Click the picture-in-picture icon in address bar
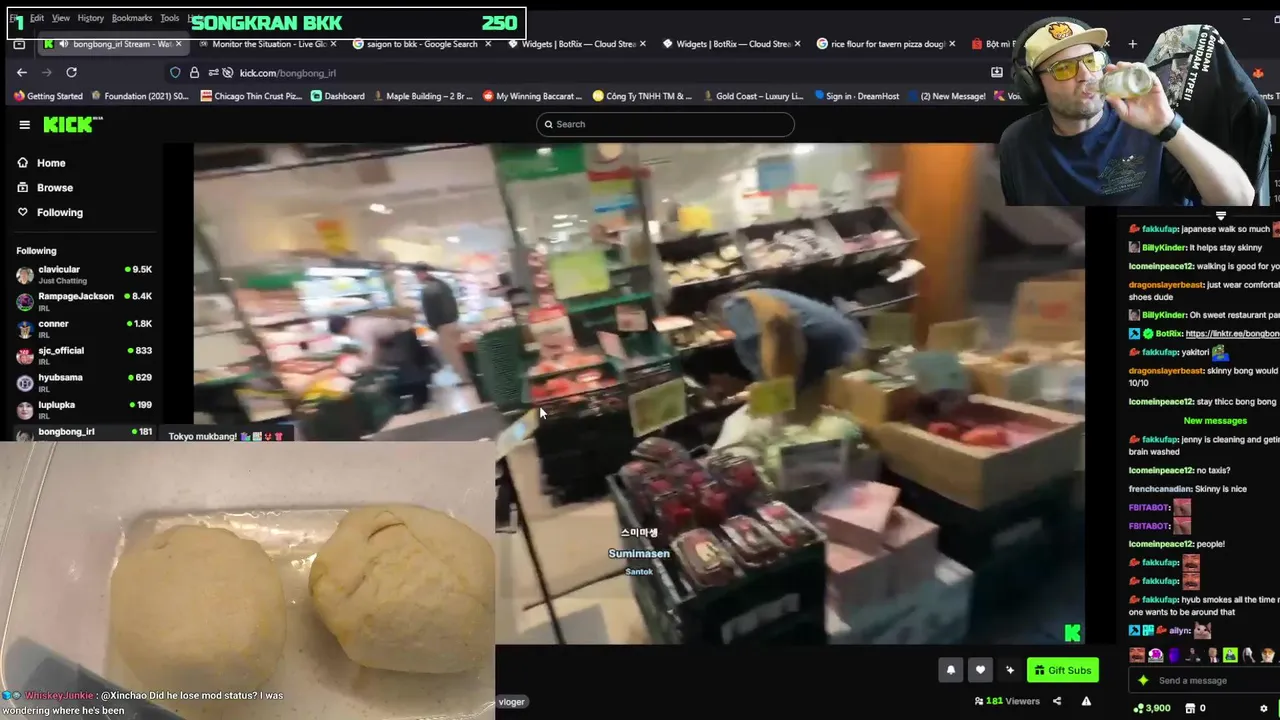 (x=996, y=72)
